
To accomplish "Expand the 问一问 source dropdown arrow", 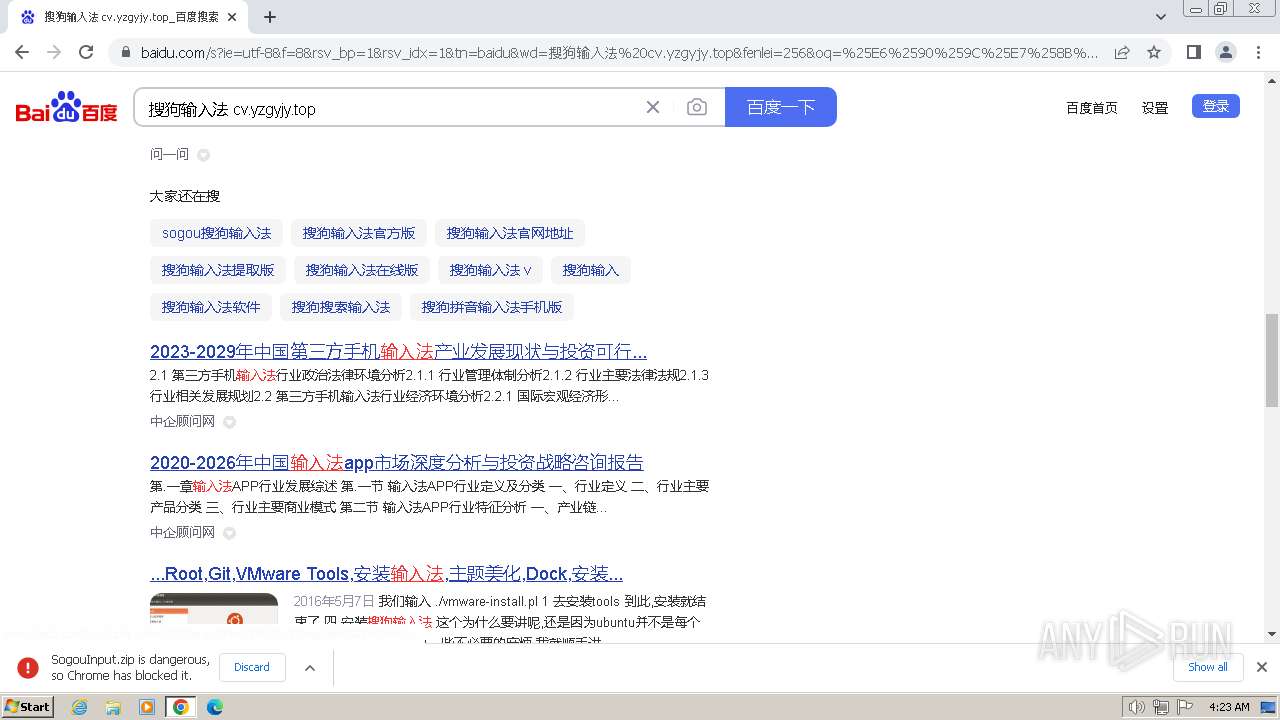I will [x=204, y=155].
